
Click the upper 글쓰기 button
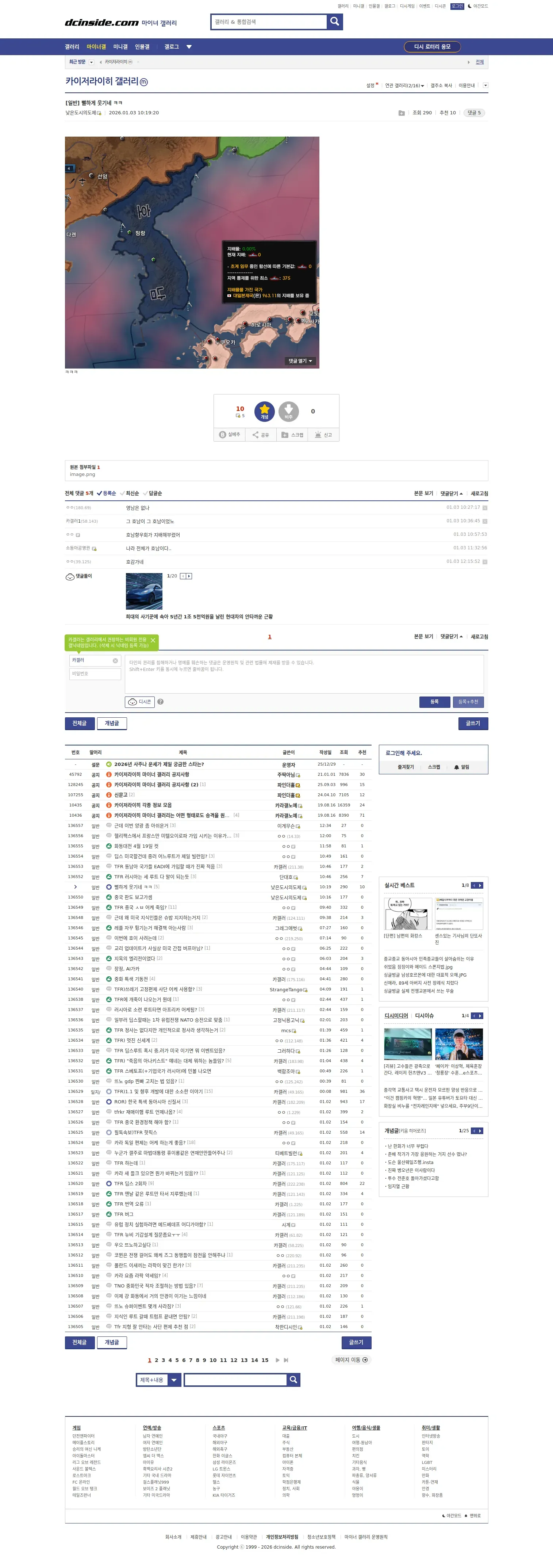tap(473, 723)
